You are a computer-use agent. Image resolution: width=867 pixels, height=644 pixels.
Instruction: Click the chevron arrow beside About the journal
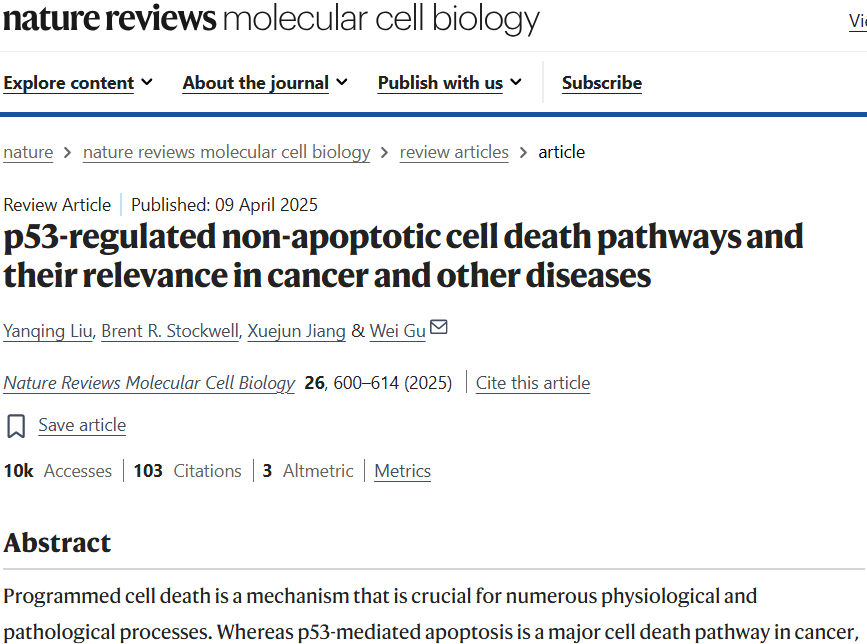point(342,82)
